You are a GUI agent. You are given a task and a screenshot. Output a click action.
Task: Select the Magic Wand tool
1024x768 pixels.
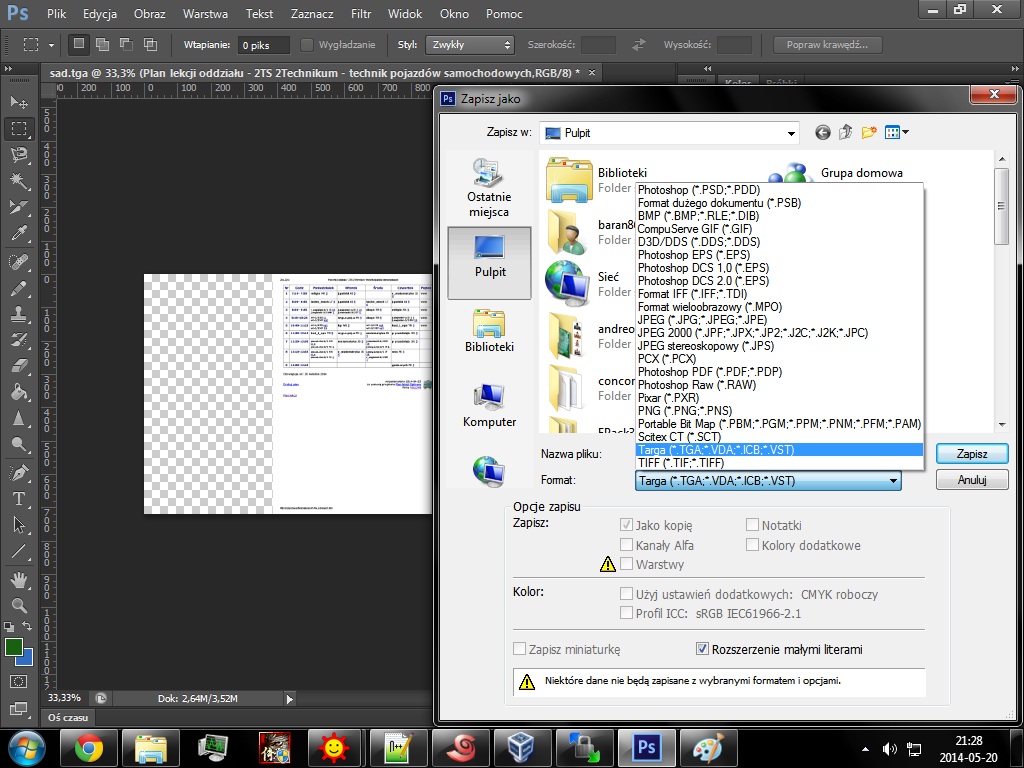coord(19,181)
